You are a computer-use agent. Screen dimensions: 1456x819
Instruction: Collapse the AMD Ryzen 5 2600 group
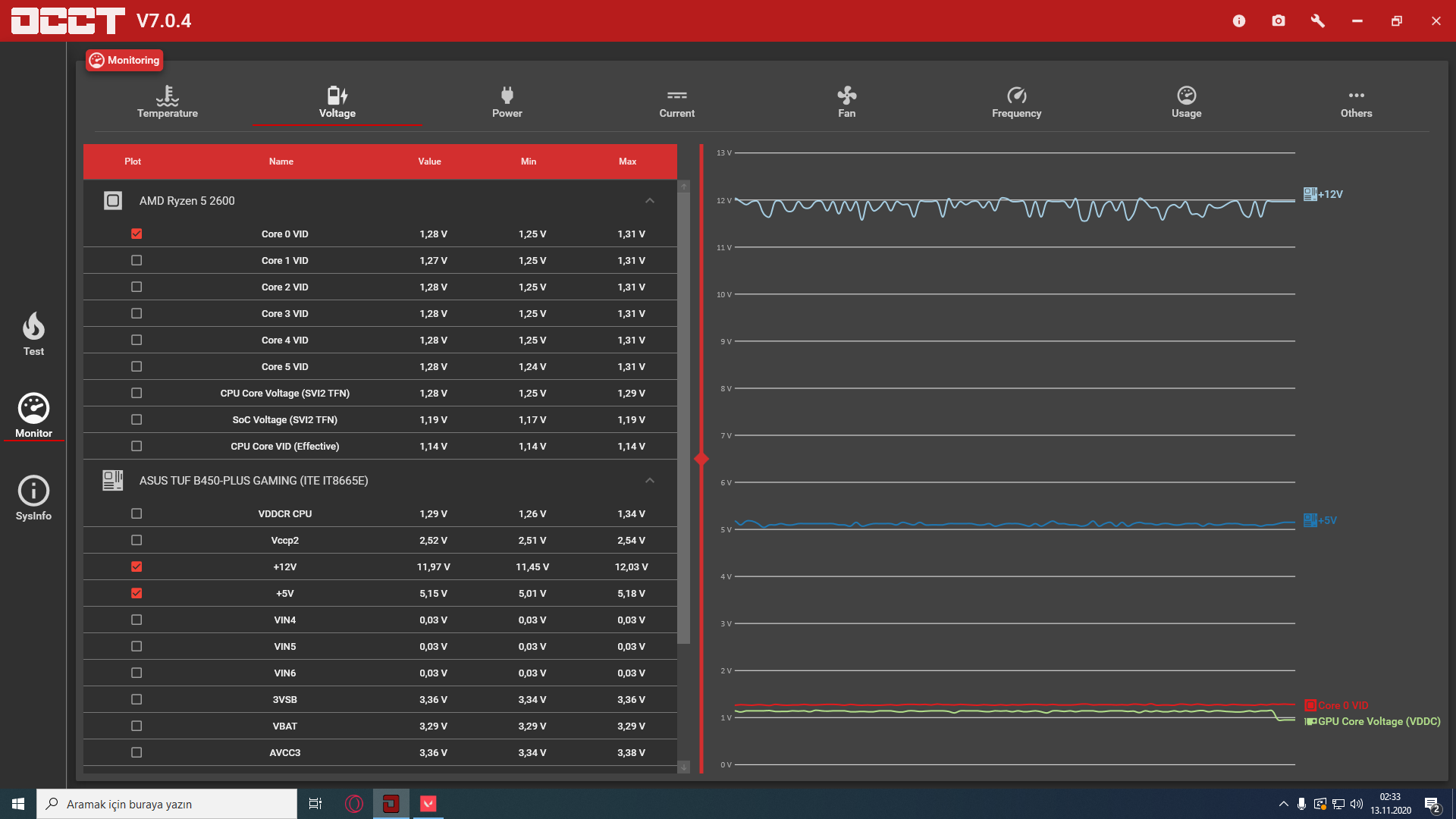[650, 201]
